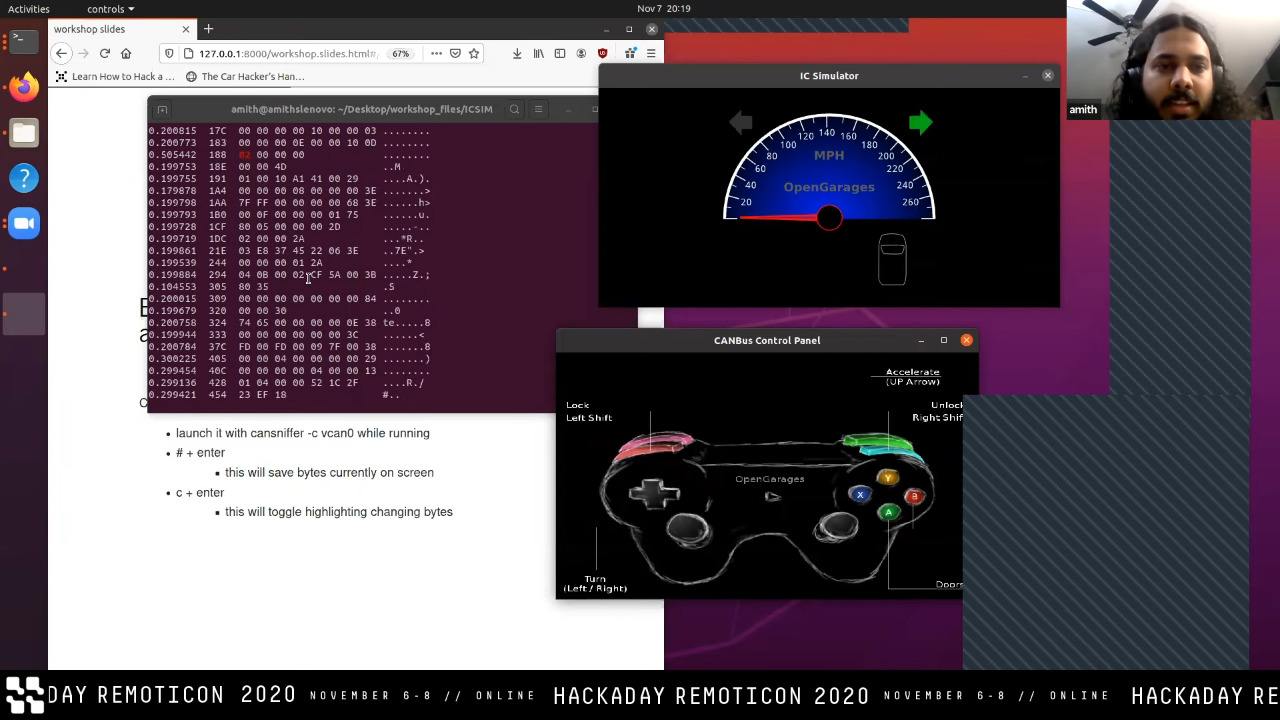Open the Firefox hamburger menu
This screenshot has height=720, width=1280.
pyautogui.click(x=651, y=53)
